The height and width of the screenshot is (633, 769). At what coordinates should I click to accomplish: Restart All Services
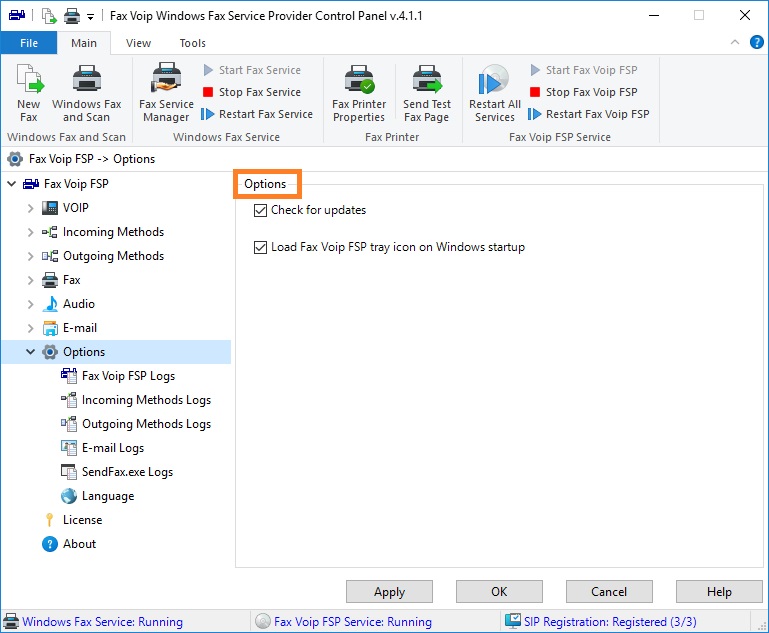(x=494, y=93)
